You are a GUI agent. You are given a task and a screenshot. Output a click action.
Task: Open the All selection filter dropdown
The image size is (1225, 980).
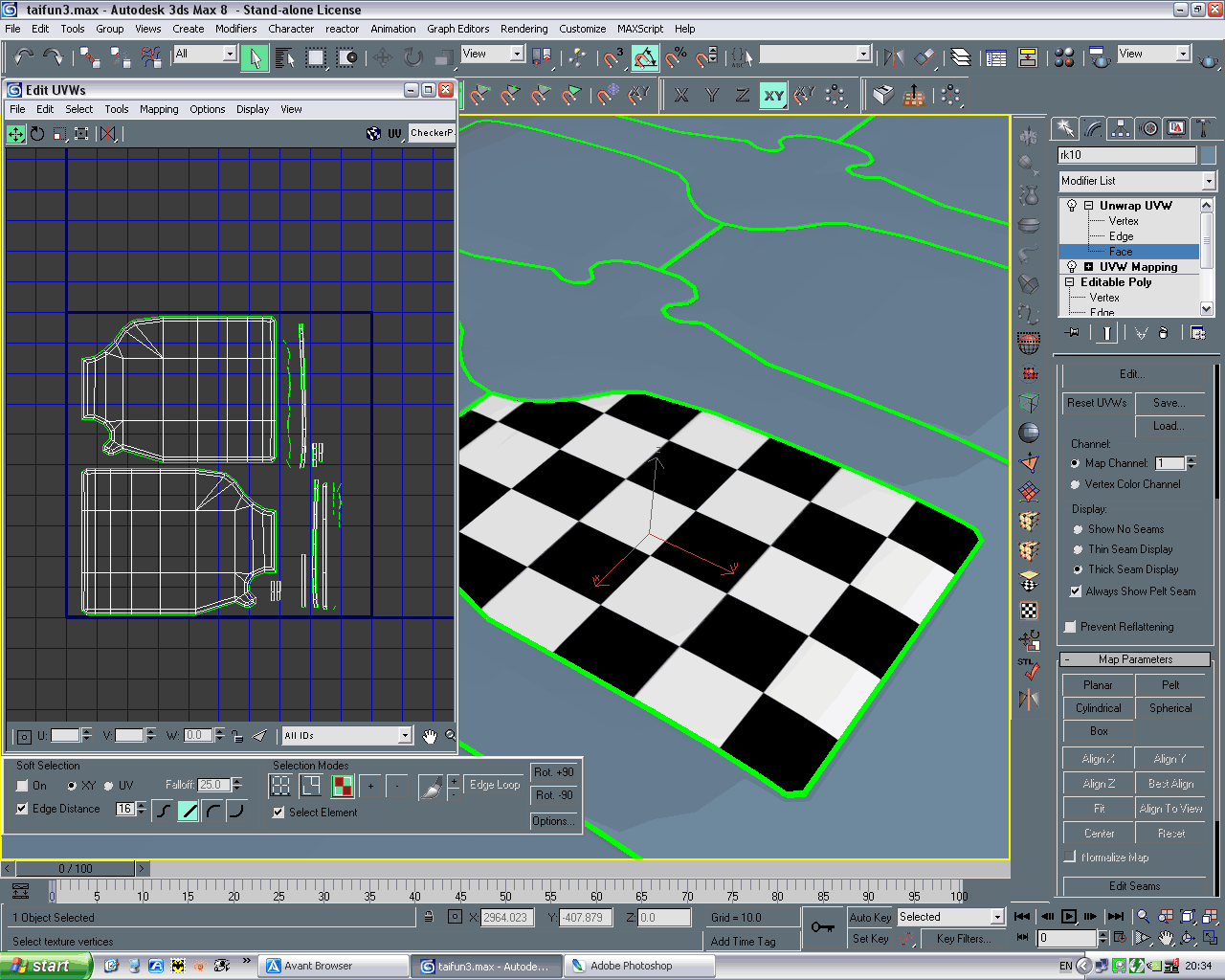205,54
